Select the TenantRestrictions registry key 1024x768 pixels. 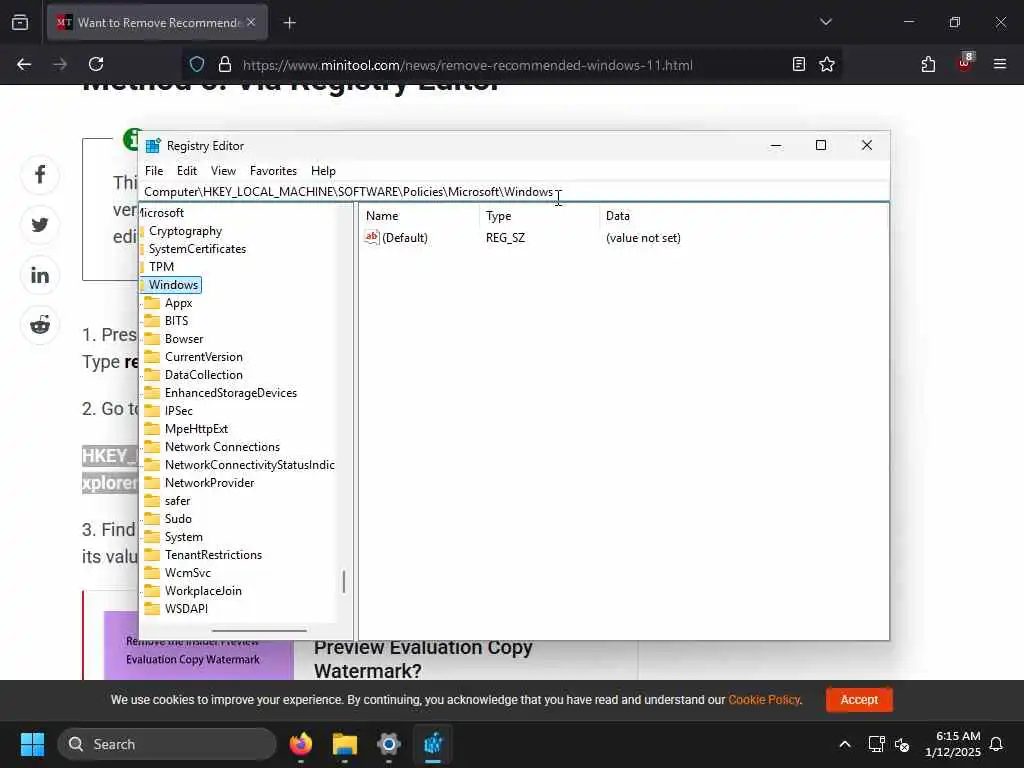click(x=213, y=554)
